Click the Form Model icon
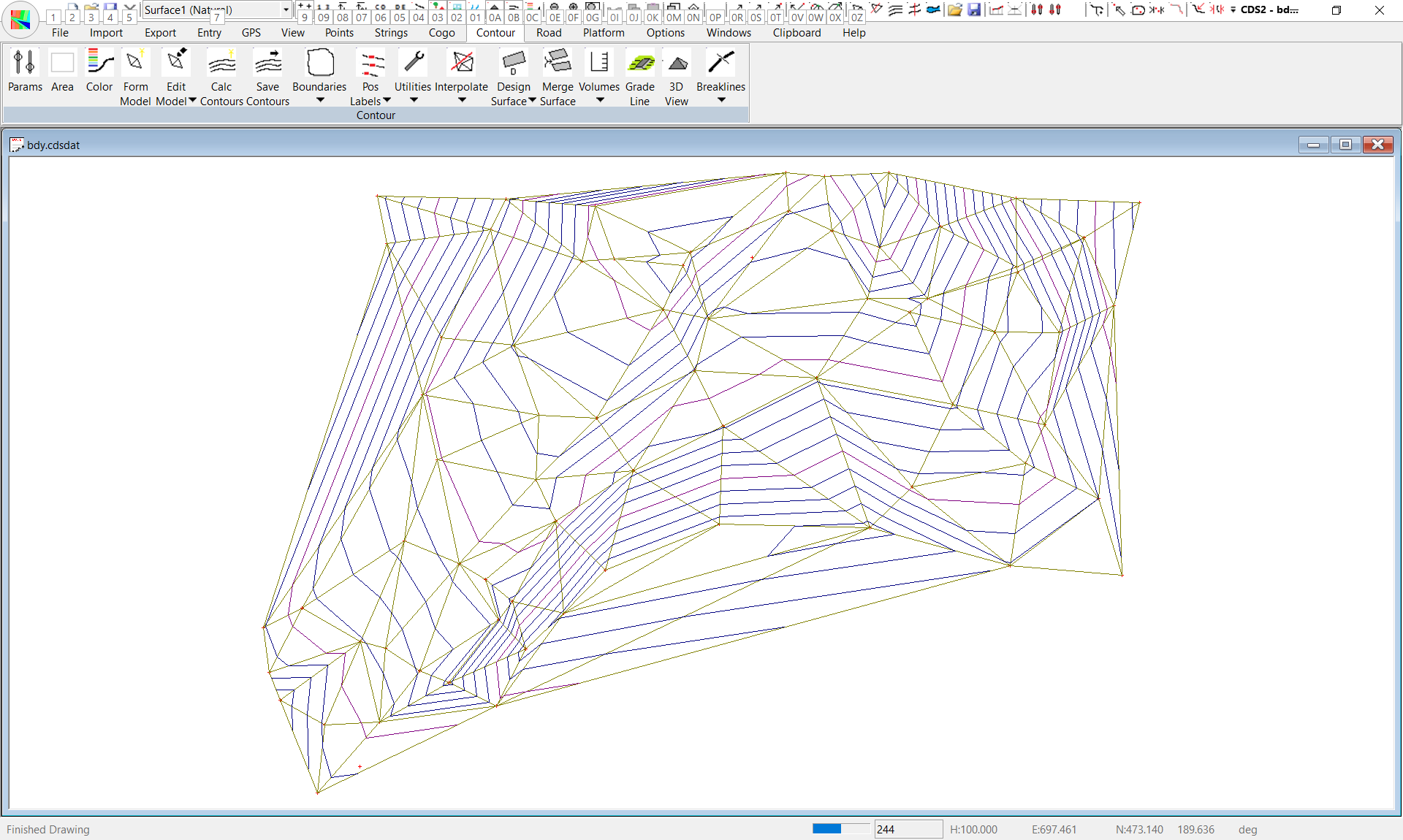This screenshot has width=1403, height=840. [135, 64]
